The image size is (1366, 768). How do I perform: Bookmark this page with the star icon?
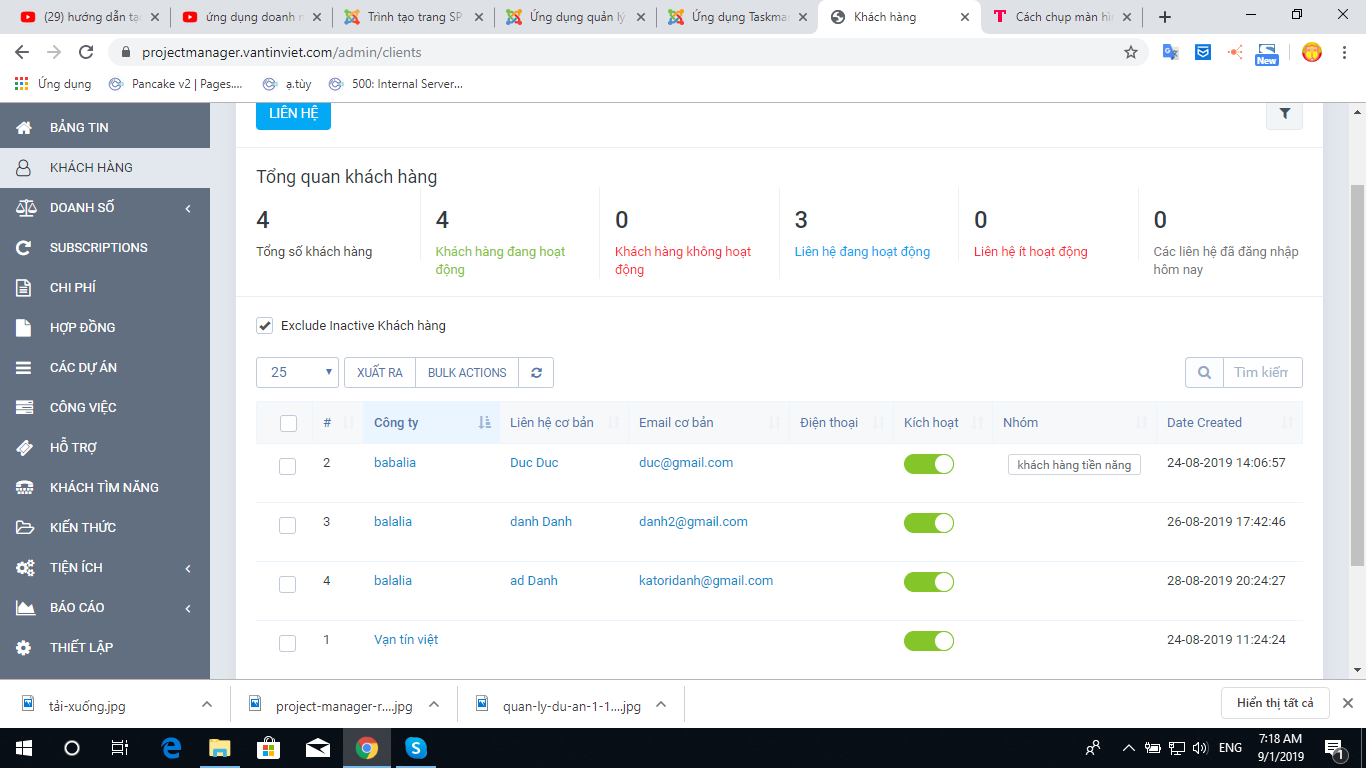(x=1131, y=52)
